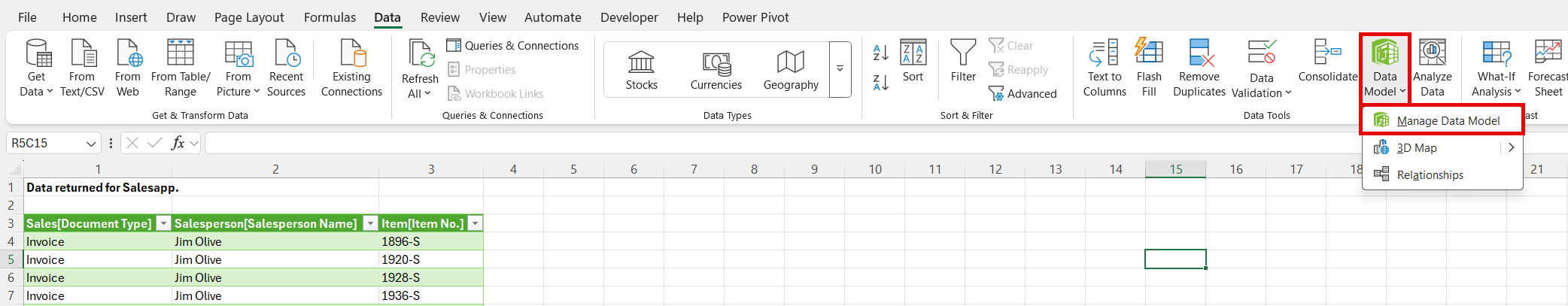The height and width of the screenshot is (306, 1568).
Task: Click Text to Columns
Action: (1105, 68)
